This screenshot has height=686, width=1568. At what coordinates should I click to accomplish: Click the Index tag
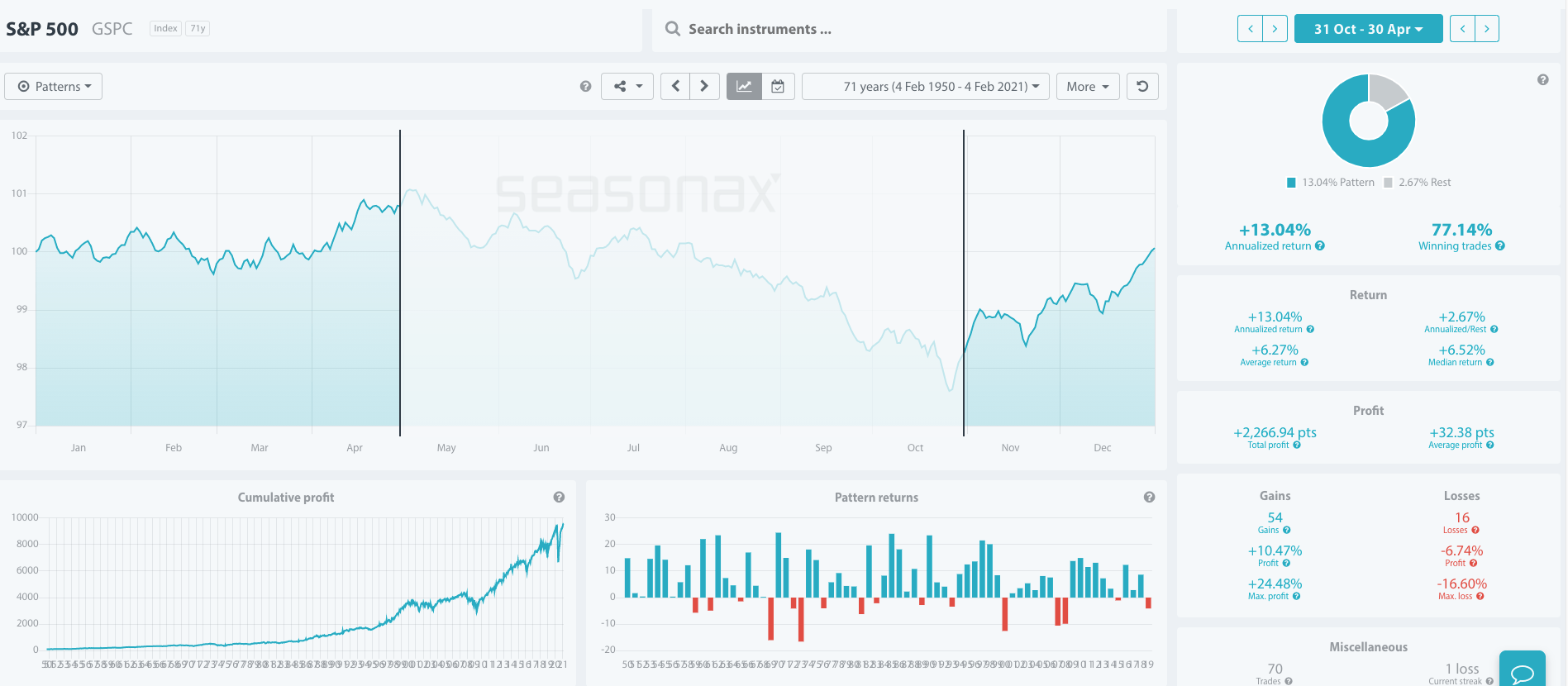tap(165, 28)
